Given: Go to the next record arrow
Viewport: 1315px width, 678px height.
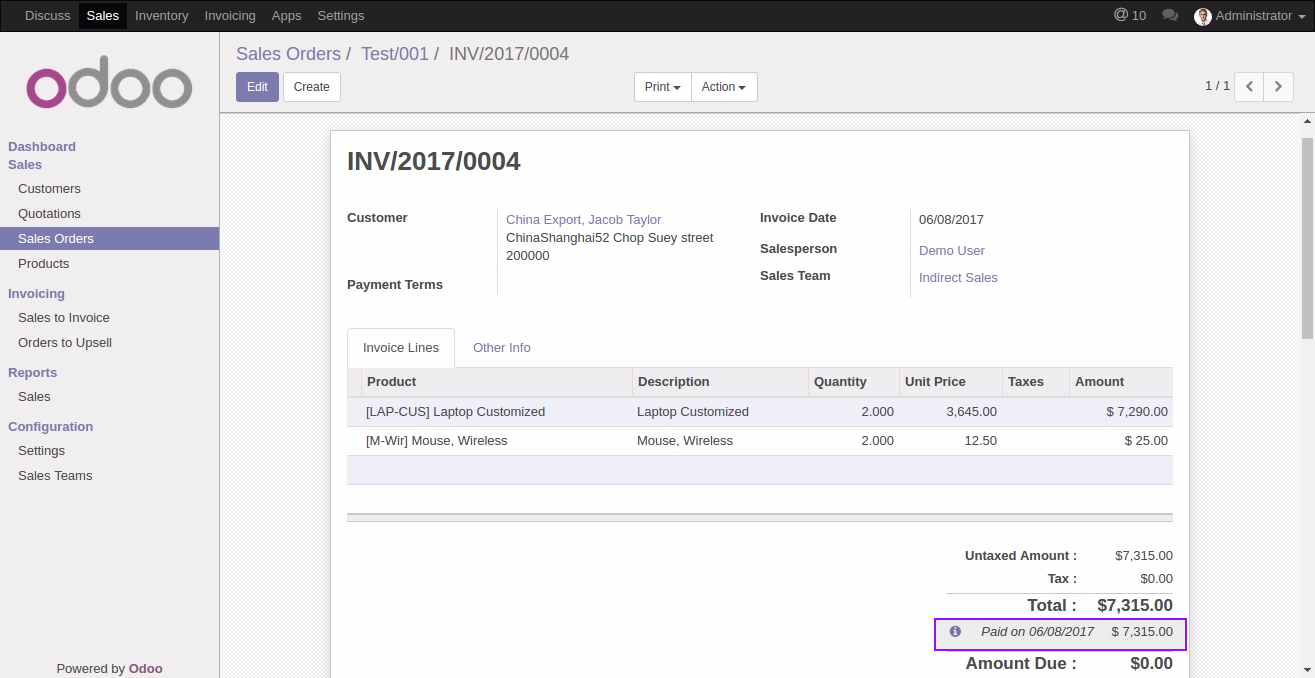Looking at the screenshot, I should click(x=1279, y=87).
